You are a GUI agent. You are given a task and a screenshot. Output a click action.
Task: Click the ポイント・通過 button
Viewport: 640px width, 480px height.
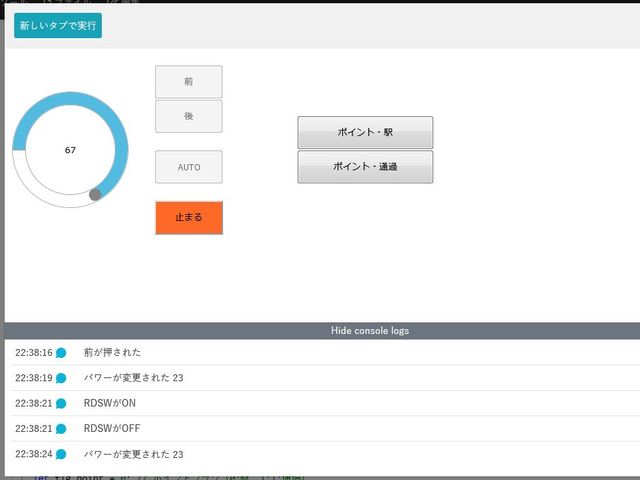[x=365, y=167]
